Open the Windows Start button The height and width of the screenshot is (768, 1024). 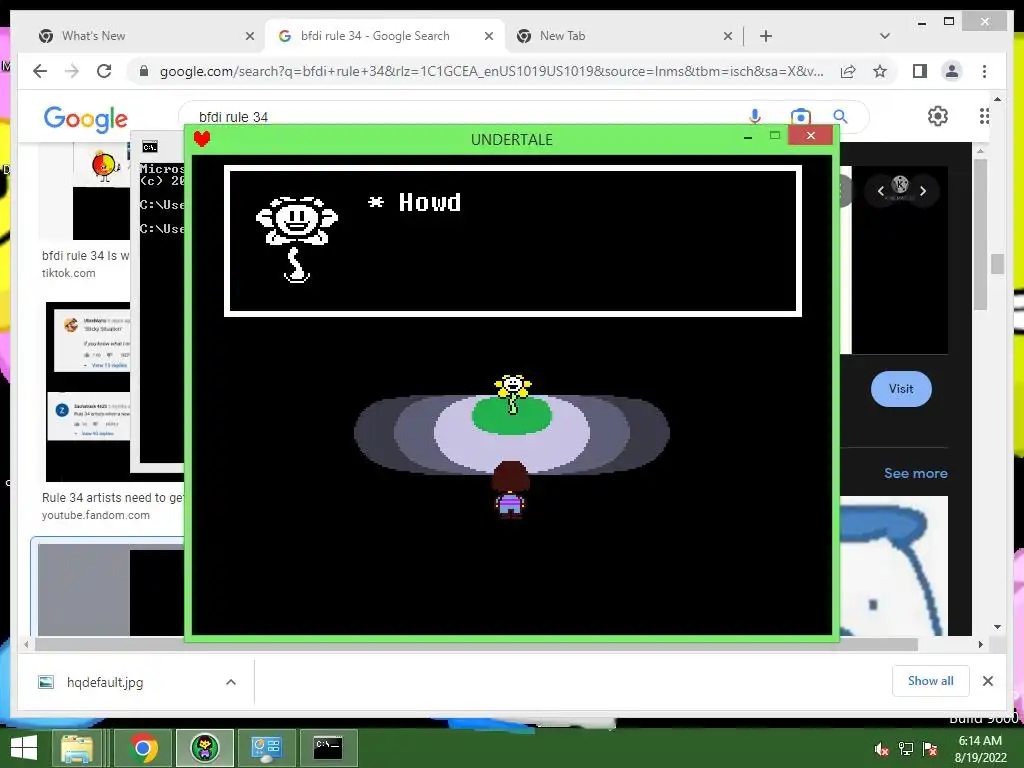24,748
